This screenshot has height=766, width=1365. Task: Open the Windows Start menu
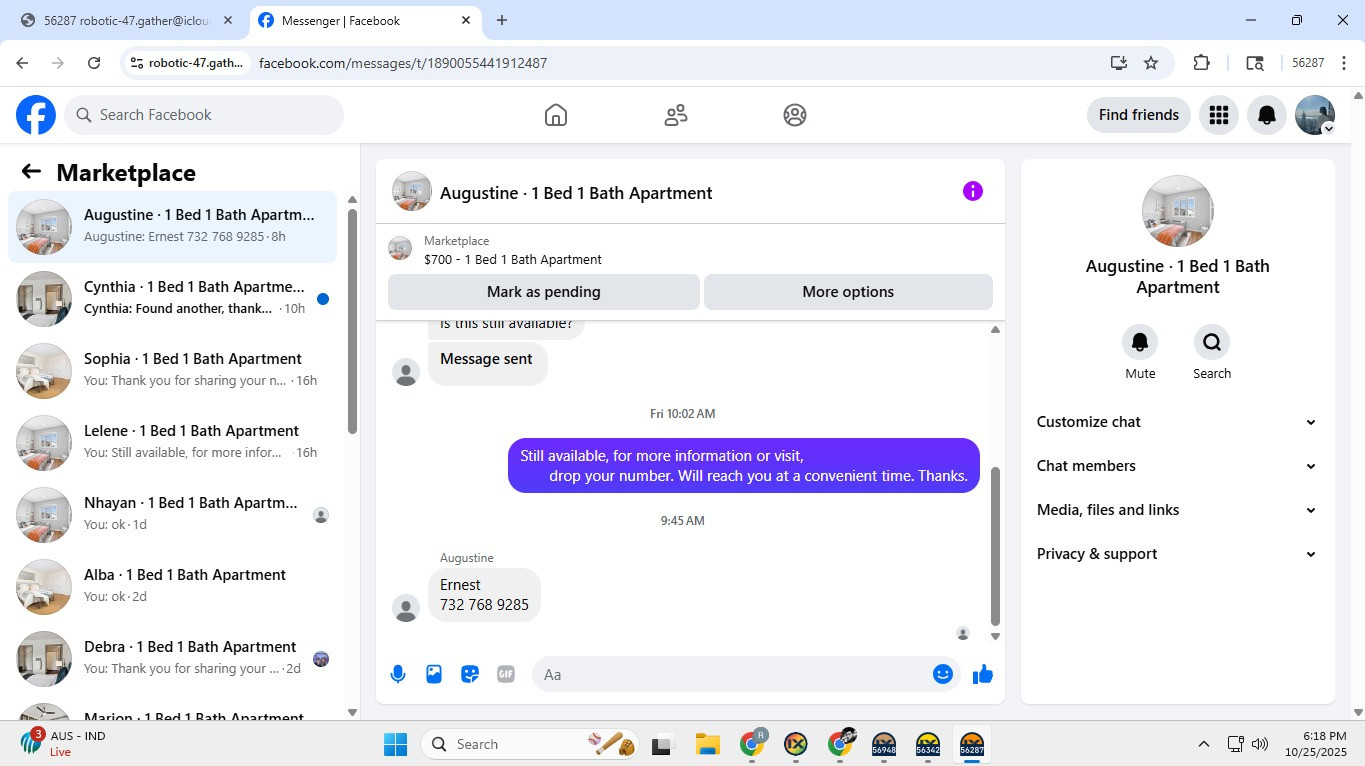(x=396, y=744)
